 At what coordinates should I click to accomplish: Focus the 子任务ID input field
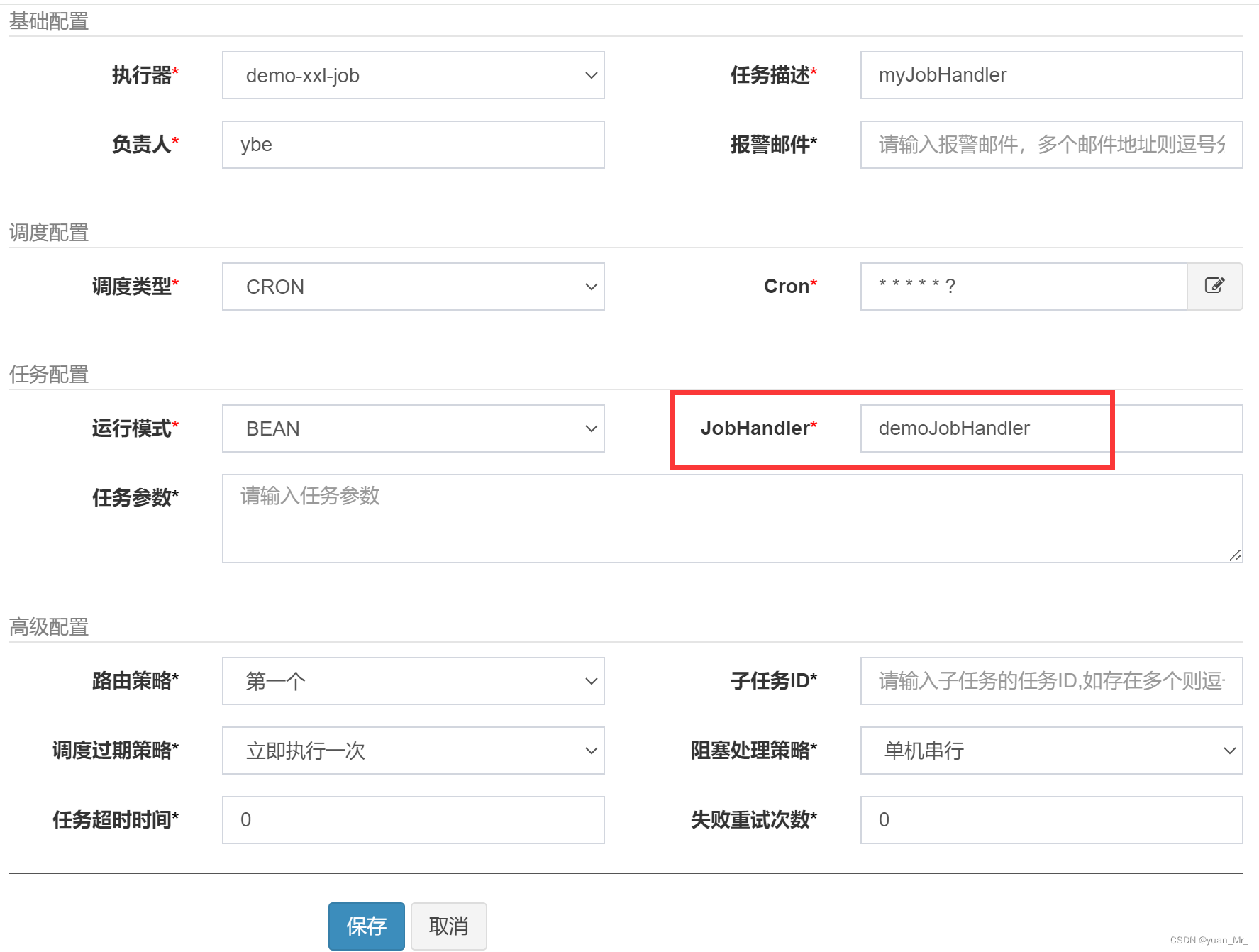pos(1051,681)
